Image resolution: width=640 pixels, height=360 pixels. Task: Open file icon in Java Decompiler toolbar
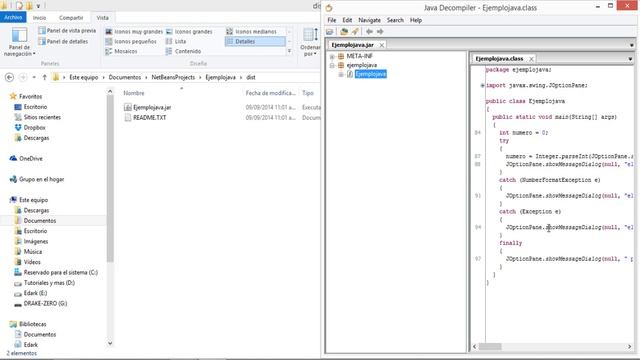point(330,32)
